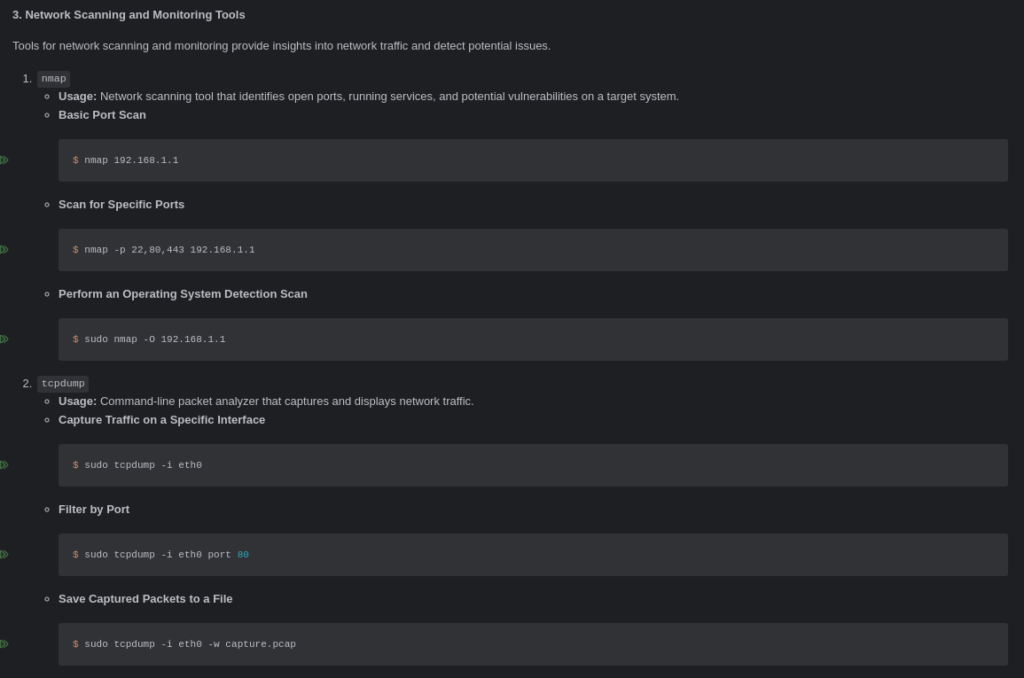Click inside the 'nmap 192.168.1.1' code block
The height and width of the screenshot is (678, 1024).
[533, 160]
